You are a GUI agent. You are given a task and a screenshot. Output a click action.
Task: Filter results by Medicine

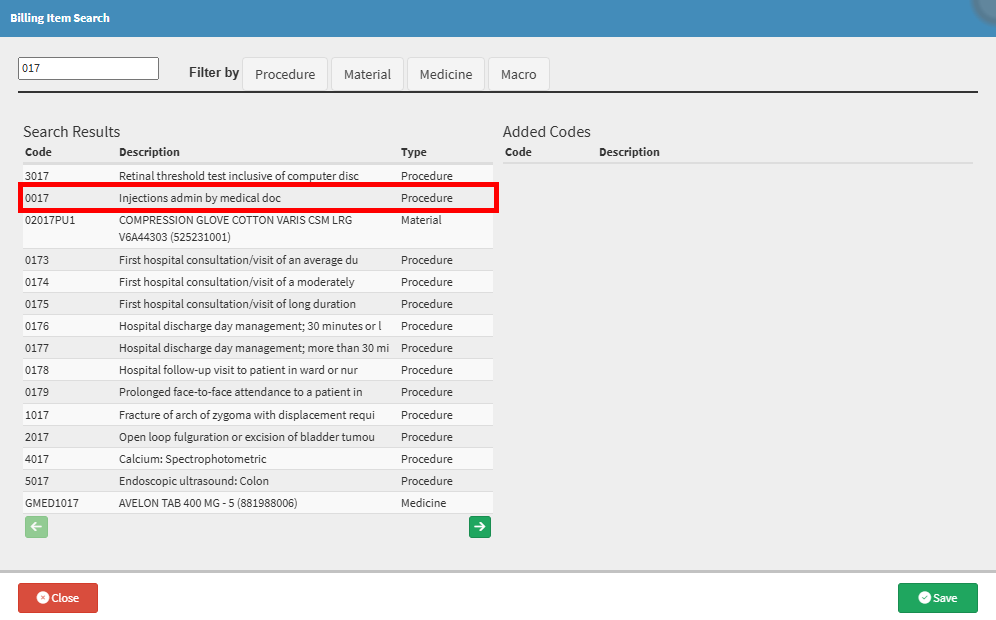pyautogui.click(x=446, y=74)
